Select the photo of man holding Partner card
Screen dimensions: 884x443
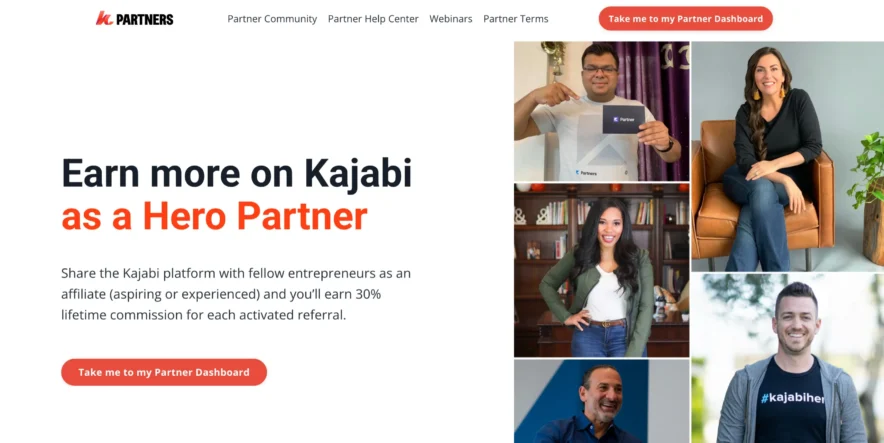point(602,111)
